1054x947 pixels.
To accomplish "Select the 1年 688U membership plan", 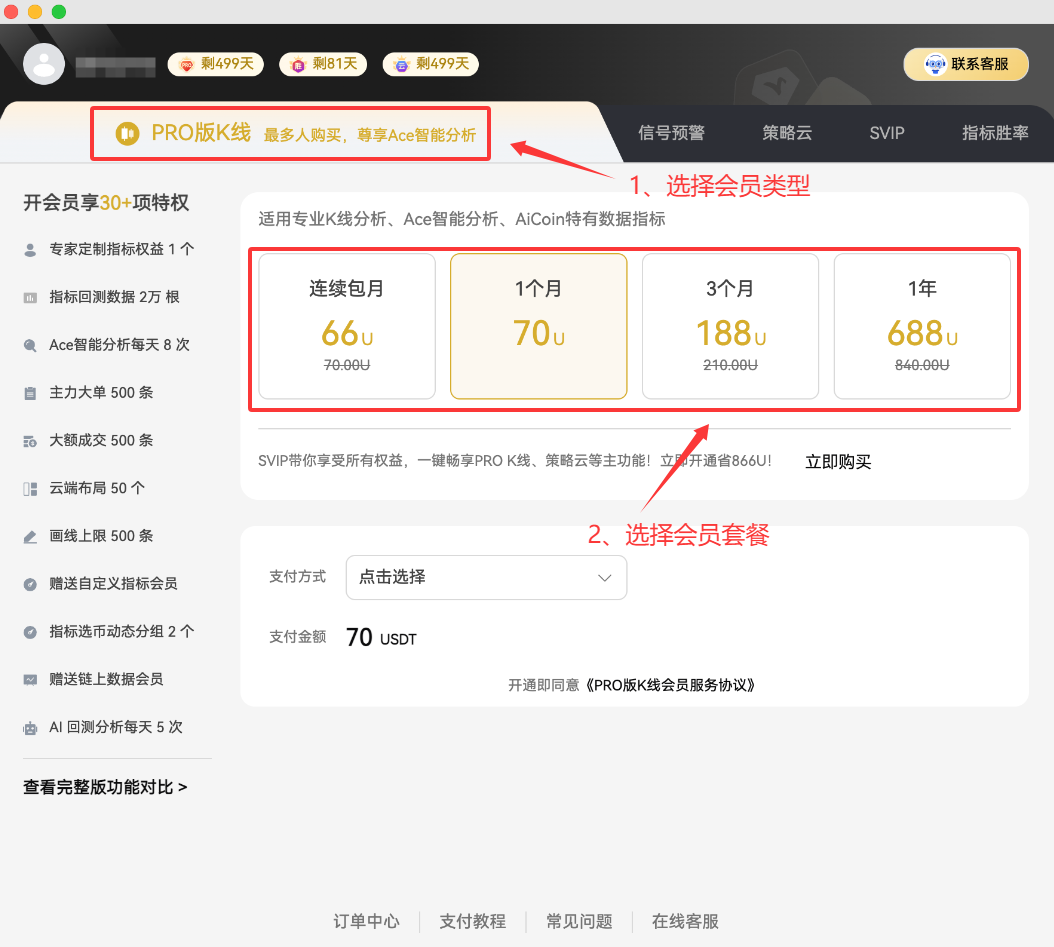I will coord(922,326).
